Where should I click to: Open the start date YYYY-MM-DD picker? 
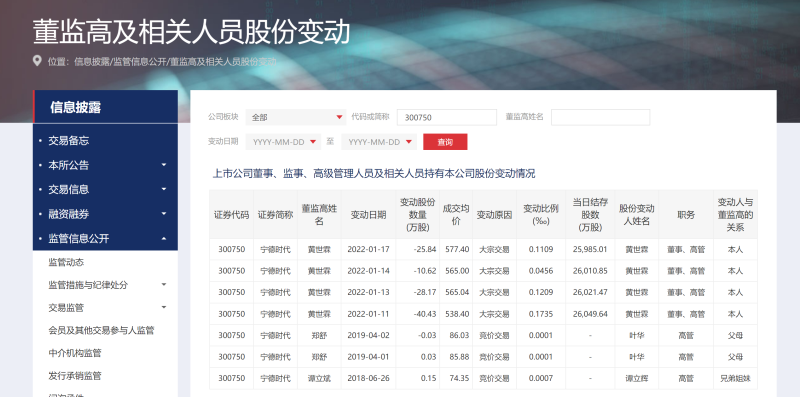[283, 142]
